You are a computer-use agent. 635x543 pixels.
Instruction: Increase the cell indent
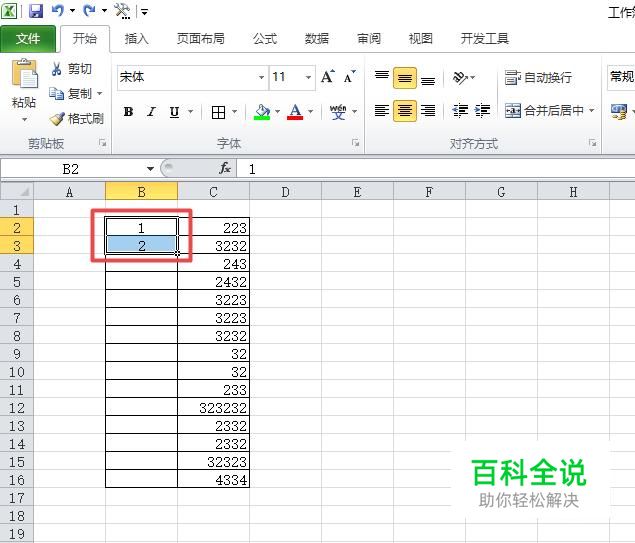[x=482, y=111]
